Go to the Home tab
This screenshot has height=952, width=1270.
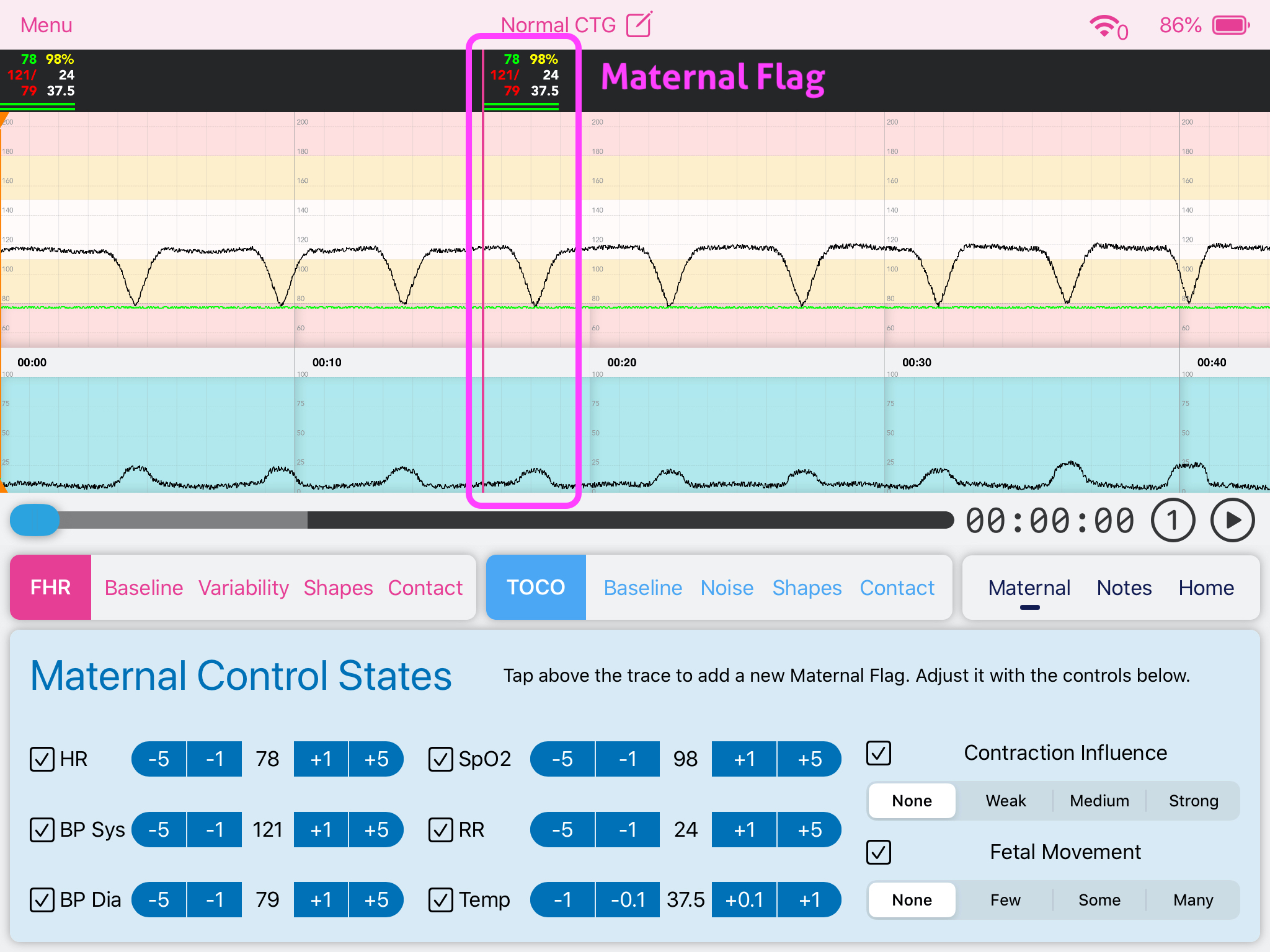tap(1205, 587)
